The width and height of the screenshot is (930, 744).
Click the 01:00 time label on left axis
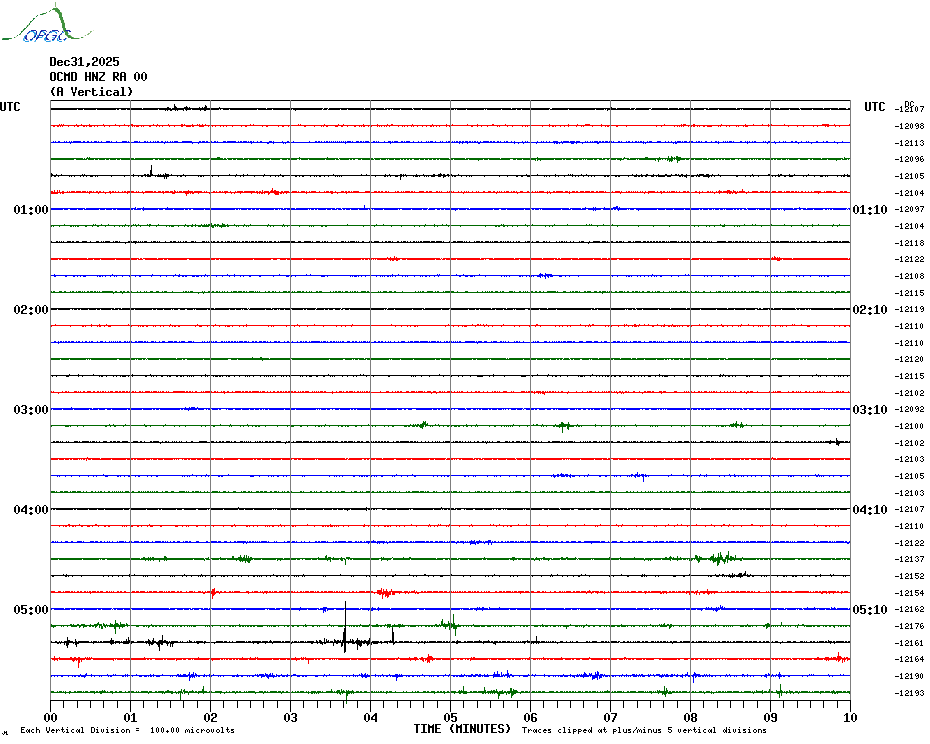[x=31, y=210]
